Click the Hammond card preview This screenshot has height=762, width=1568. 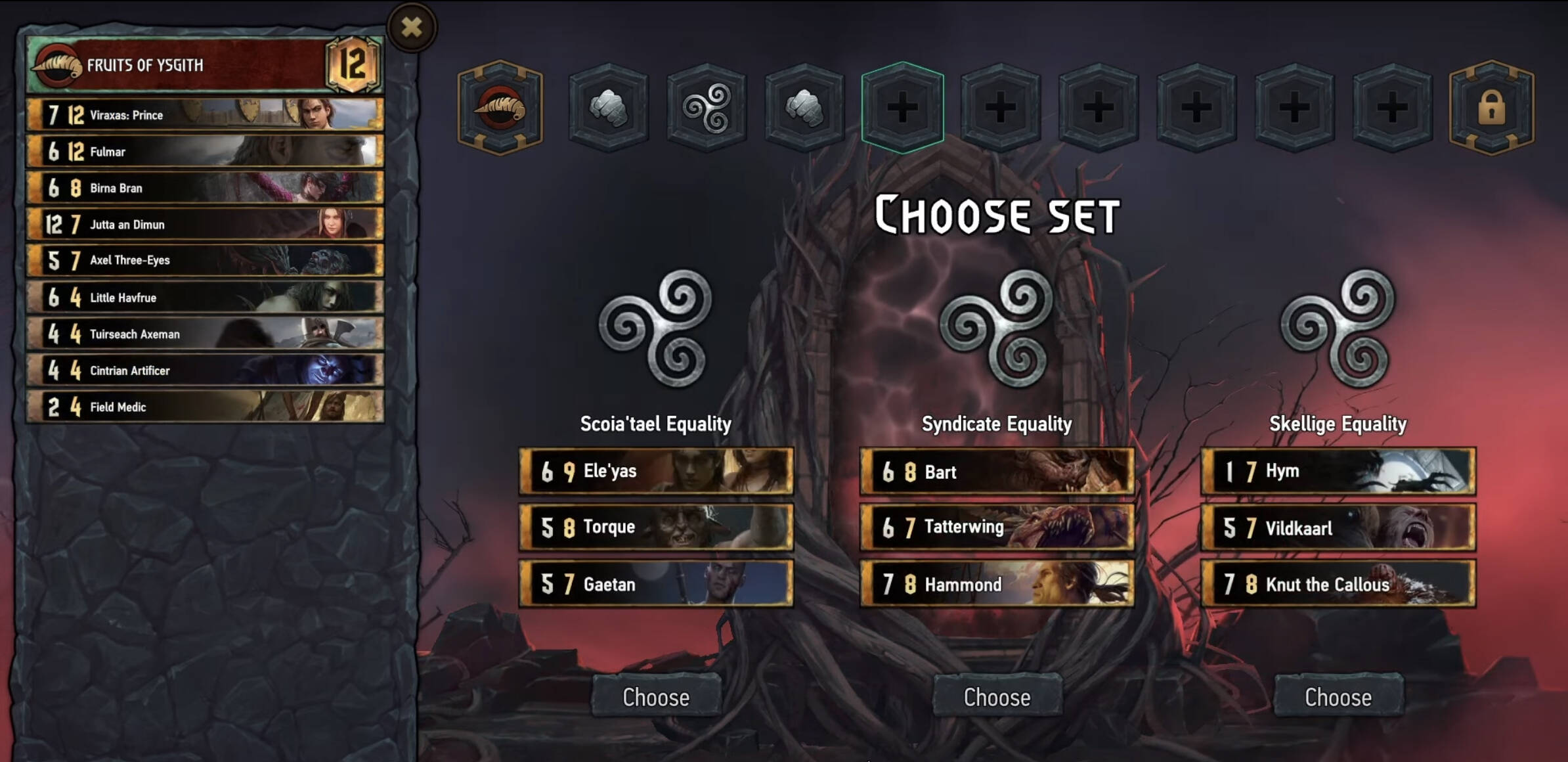(x=997, y=583)
